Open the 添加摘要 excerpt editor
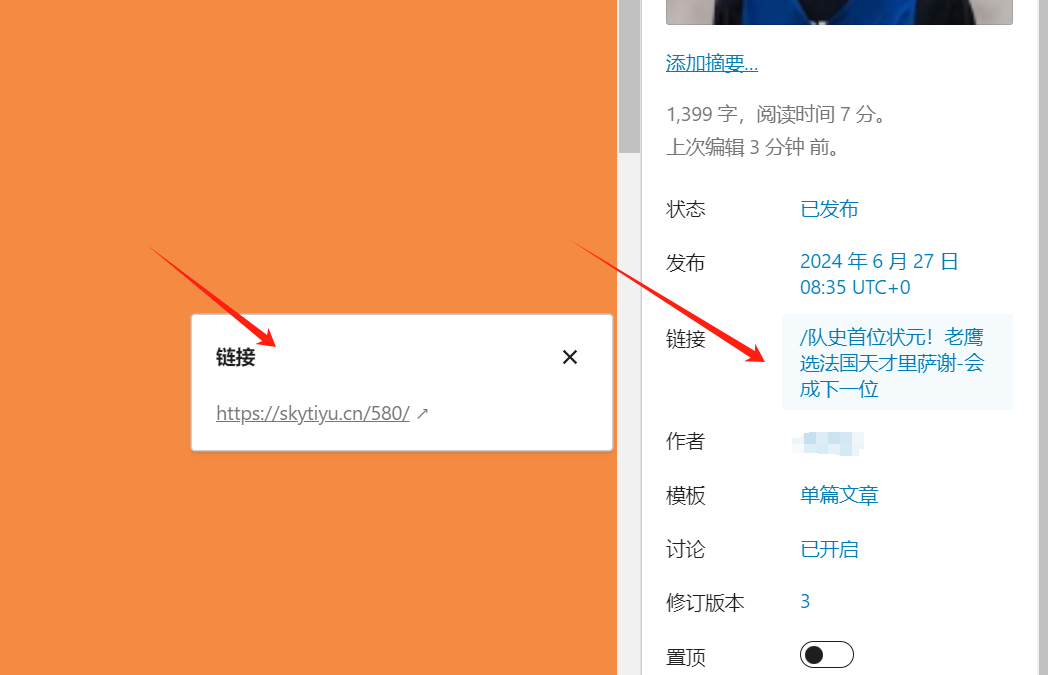The image size is (1048, 675). point(711,62)
